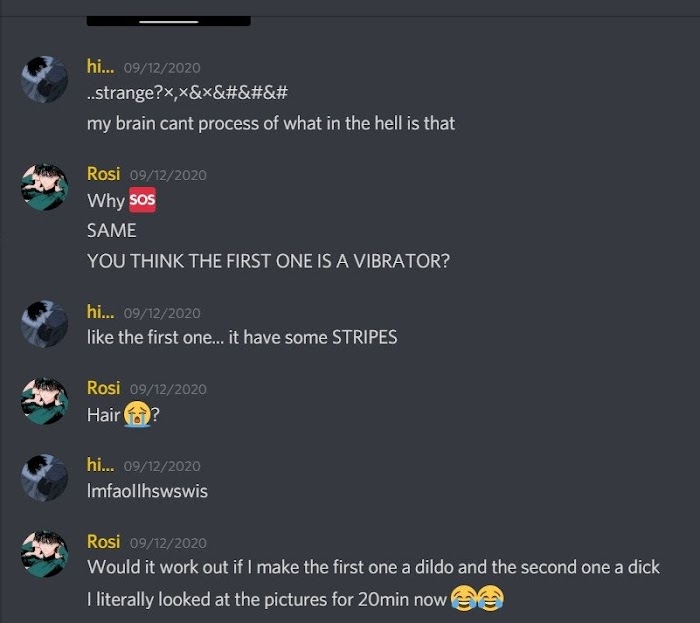Select the "SAME" message line

[111, 230]
